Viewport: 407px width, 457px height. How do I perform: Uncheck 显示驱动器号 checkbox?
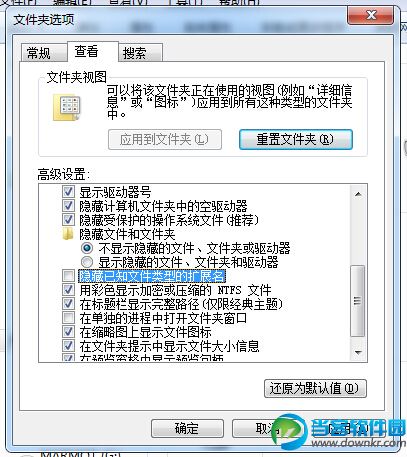pos(68,192)
